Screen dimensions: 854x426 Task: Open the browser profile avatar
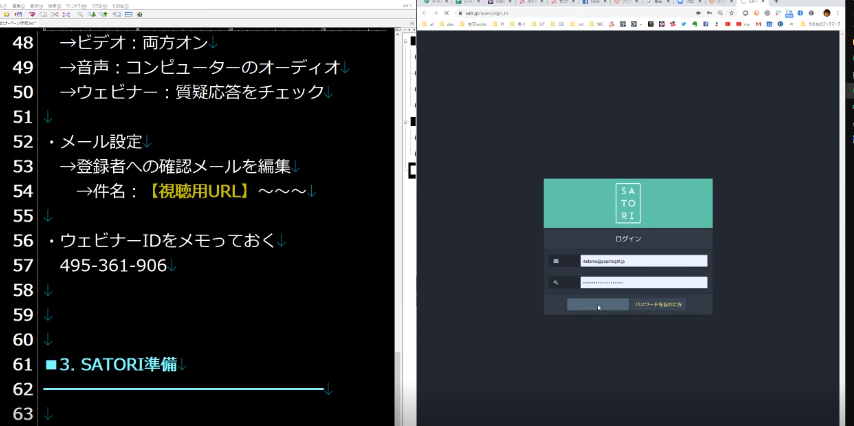(827, 12)
